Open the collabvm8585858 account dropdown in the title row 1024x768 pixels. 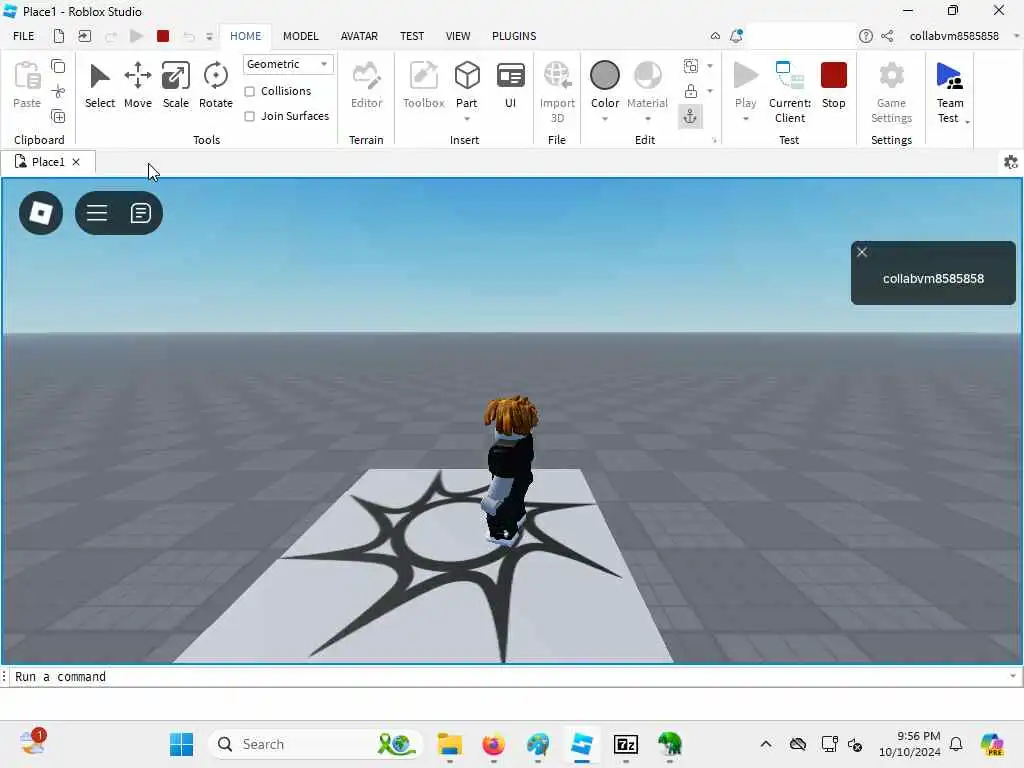pos(1016,36)
